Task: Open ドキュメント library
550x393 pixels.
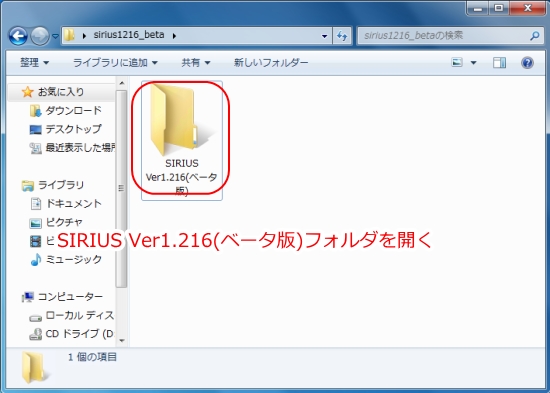Action: pos(74,204)
